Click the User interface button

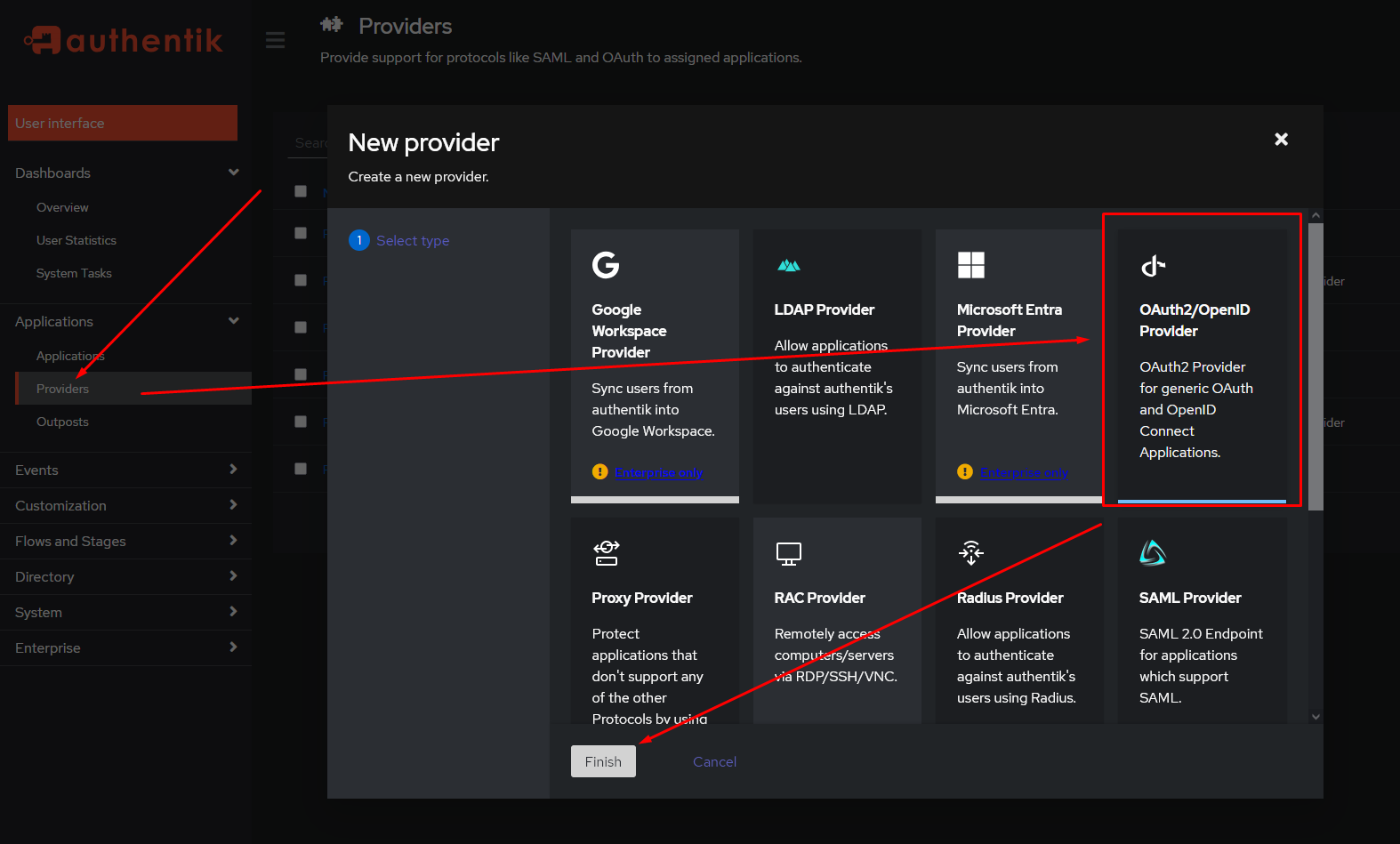(123, 123)
